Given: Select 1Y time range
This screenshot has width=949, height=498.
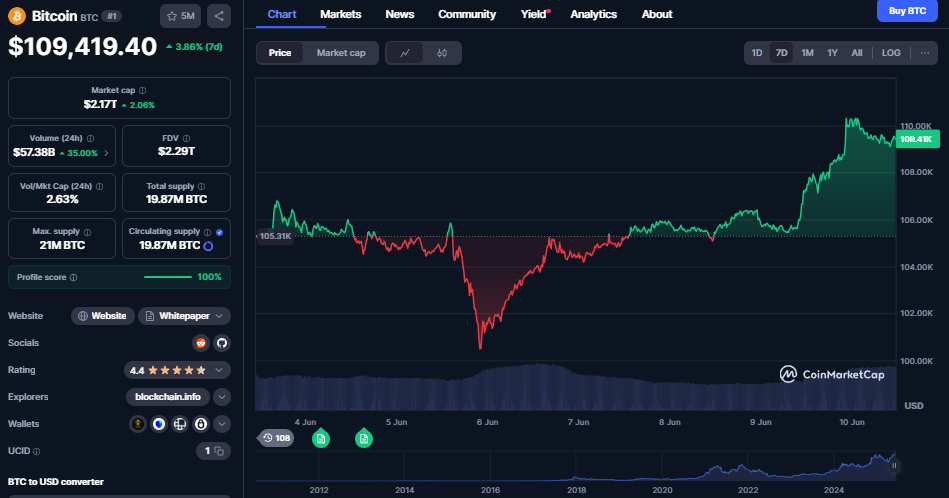Looking at the screenshot, I should point(832,53).
